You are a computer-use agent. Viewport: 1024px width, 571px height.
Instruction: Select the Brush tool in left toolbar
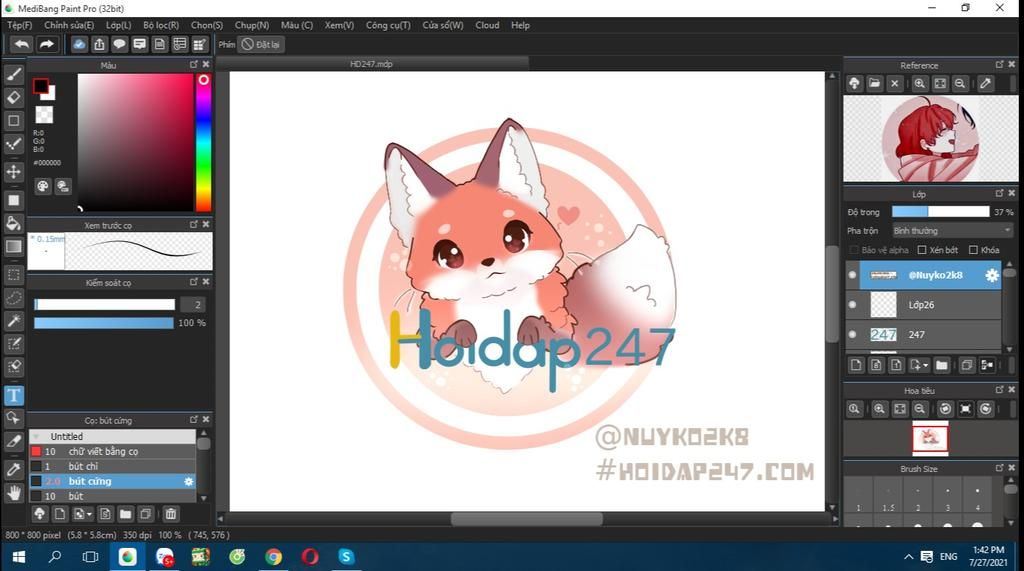(x=14, y=74)
